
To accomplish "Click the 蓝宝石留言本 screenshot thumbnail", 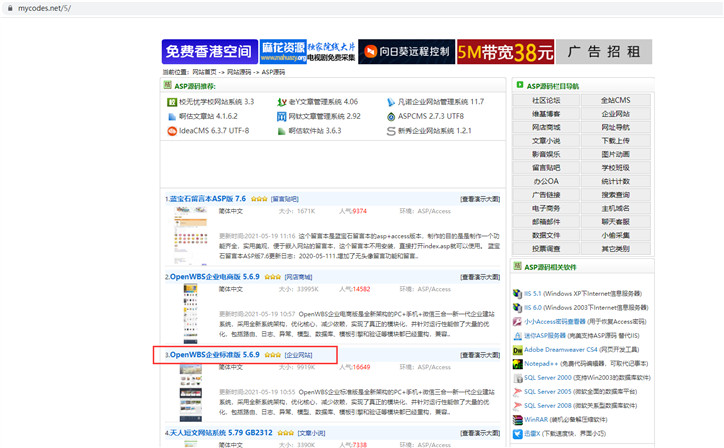I will coord(191,236).
